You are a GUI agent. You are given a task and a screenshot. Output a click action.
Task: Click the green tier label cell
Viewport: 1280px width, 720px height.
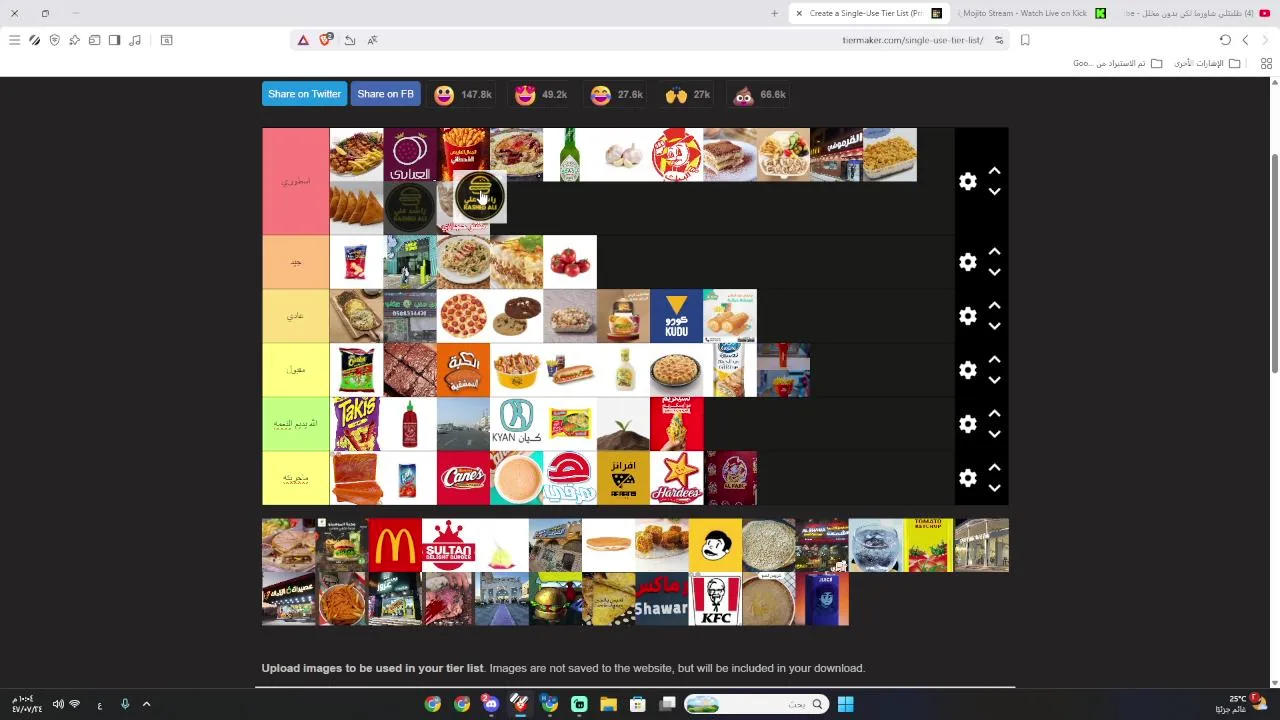coord(295,424)
